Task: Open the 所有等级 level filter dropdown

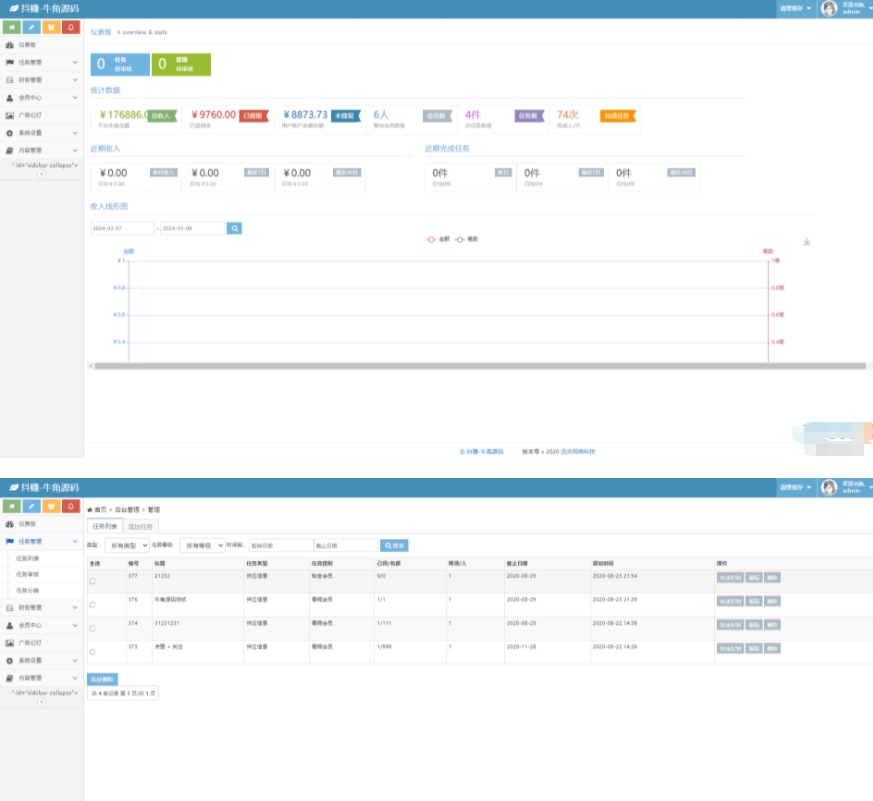Action: [x=201, y=545]
